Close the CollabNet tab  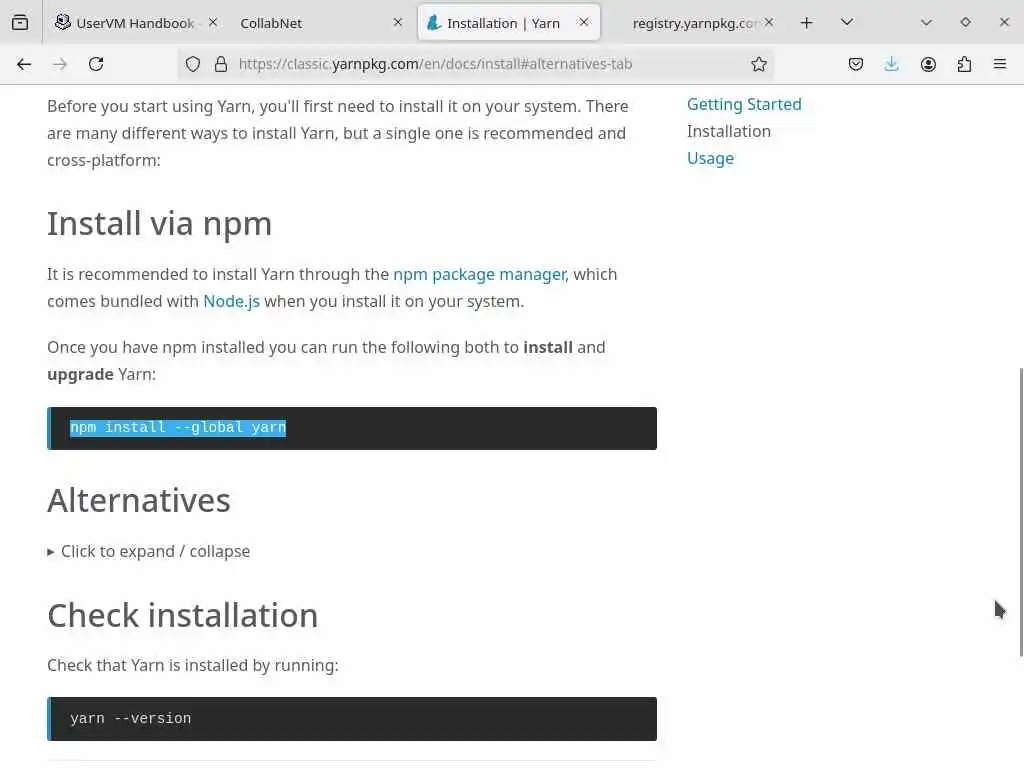(x=398, y=22)
